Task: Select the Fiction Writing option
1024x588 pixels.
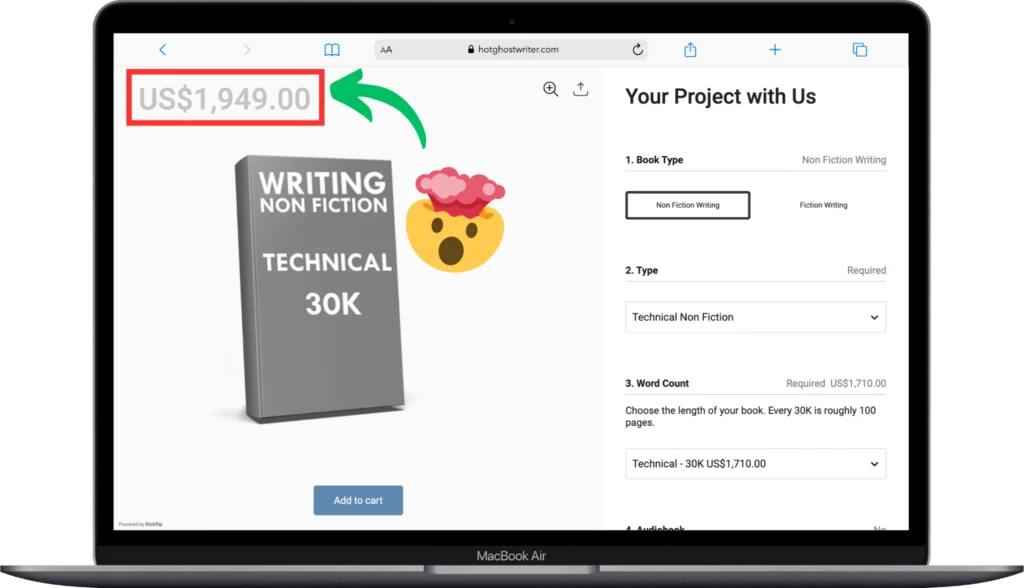Action: 824,205
